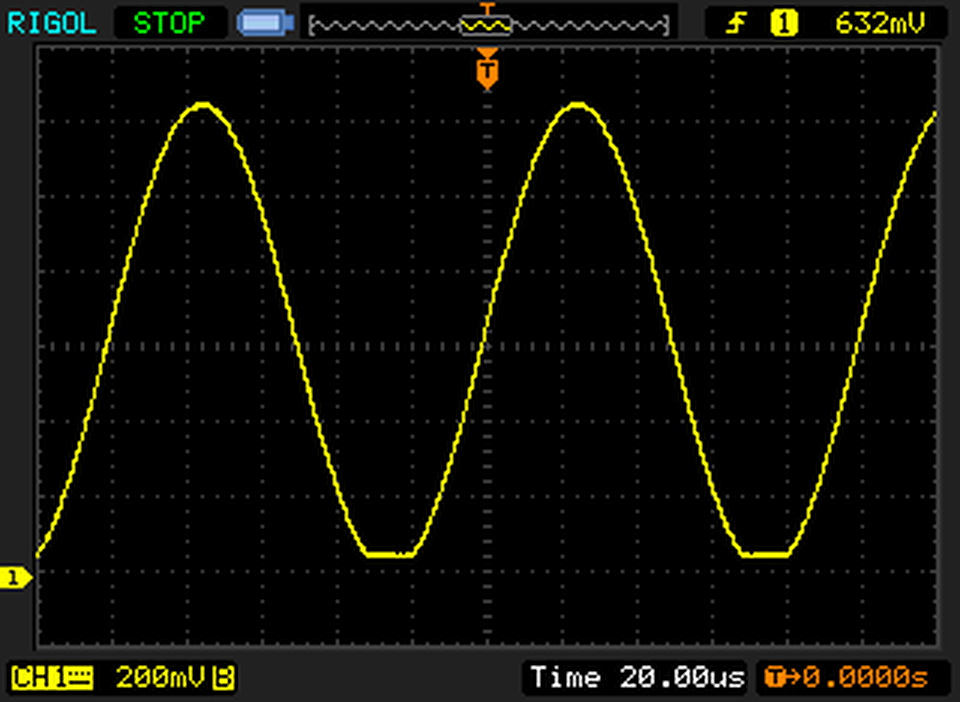The height and width of the screenshot is (702, 960).
Task: Click the 632mV trigger level readout
Action: tap(880, 23)
